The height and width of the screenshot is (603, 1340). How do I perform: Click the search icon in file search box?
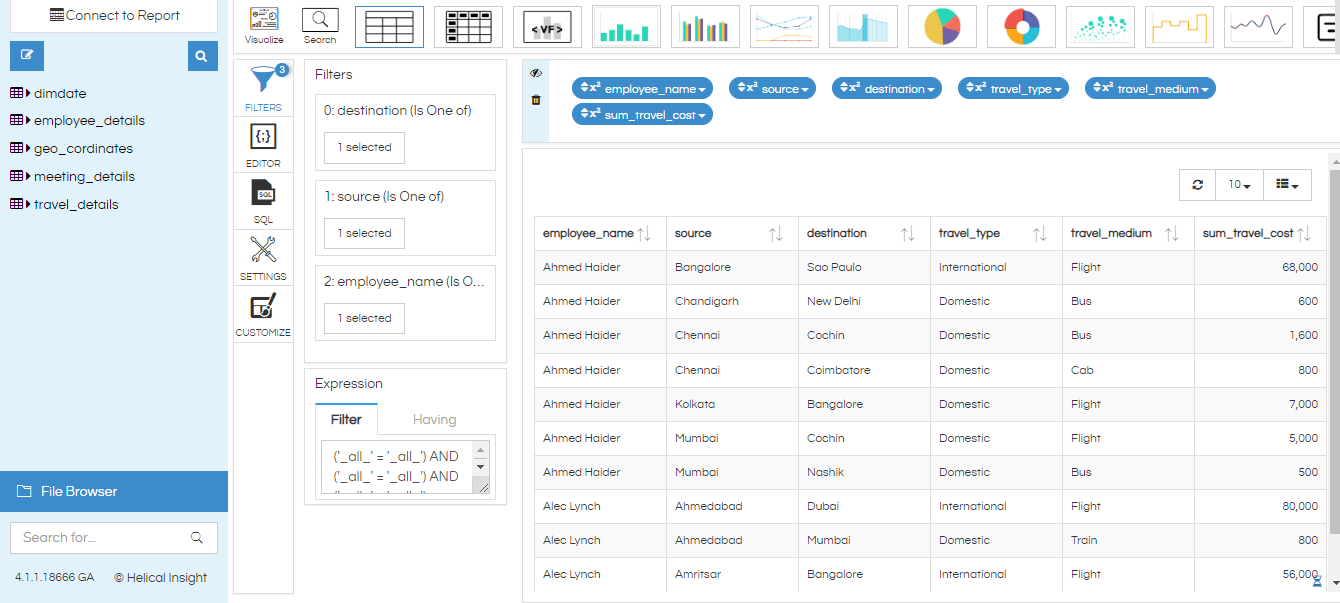pyautogui.click(x=197, y=537)
